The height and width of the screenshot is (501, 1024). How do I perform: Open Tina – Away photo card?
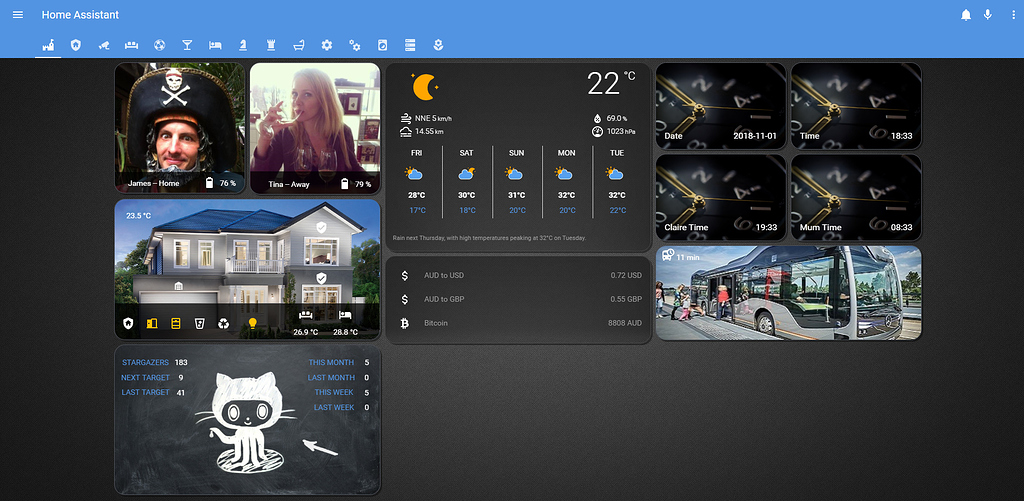[315, 127]
